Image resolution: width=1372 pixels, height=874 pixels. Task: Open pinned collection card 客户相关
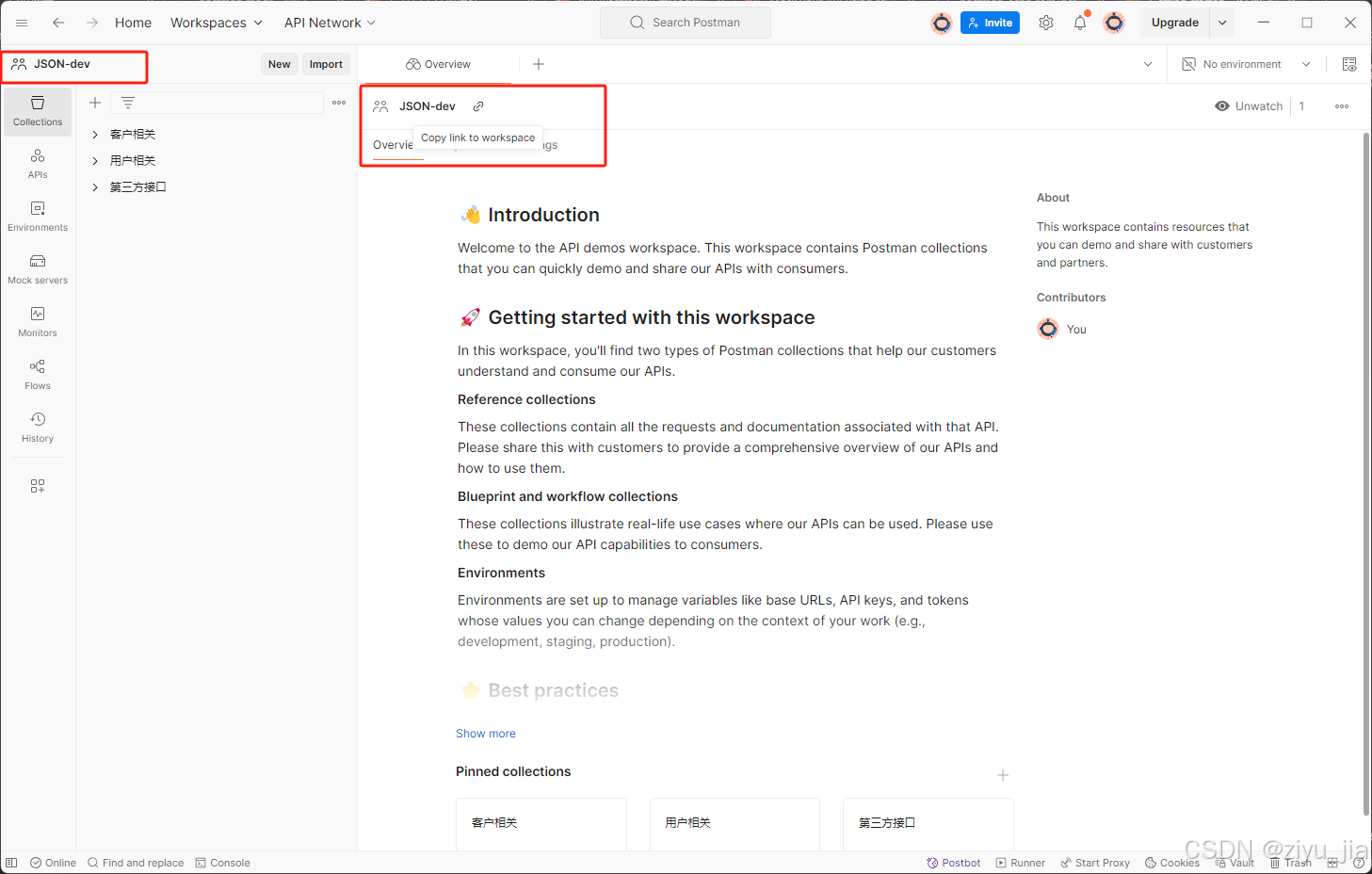[541, 823]
